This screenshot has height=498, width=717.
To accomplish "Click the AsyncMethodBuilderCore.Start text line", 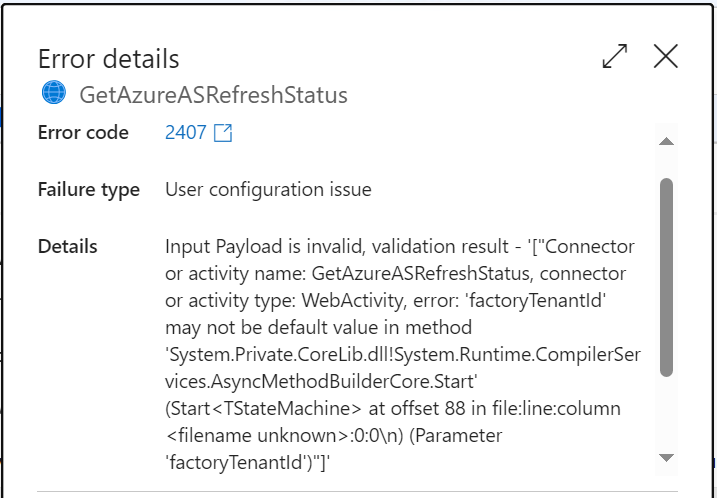I will [x=321, y=381].
